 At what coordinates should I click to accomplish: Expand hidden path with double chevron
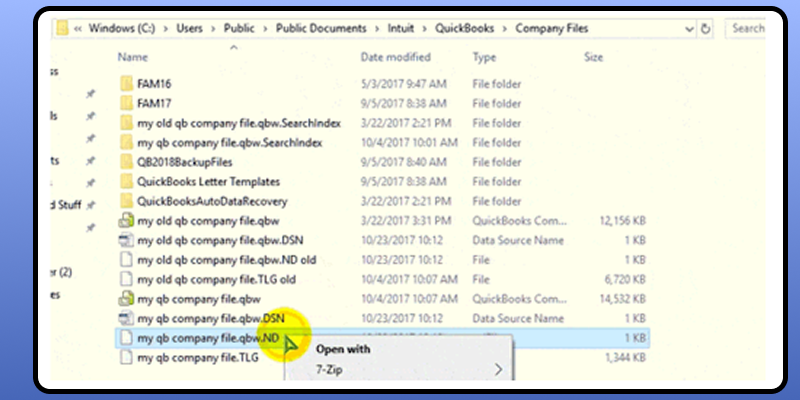coord(78,29)
